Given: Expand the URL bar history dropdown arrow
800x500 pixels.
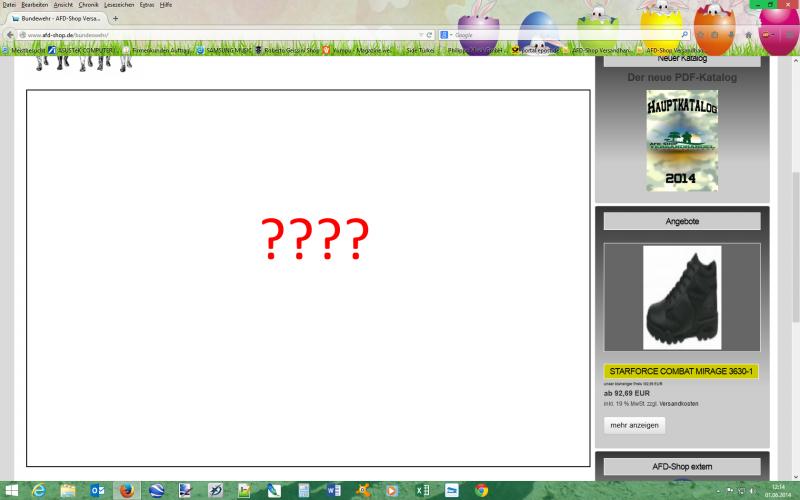Looking at the screenshot, I should coord(419,34).
